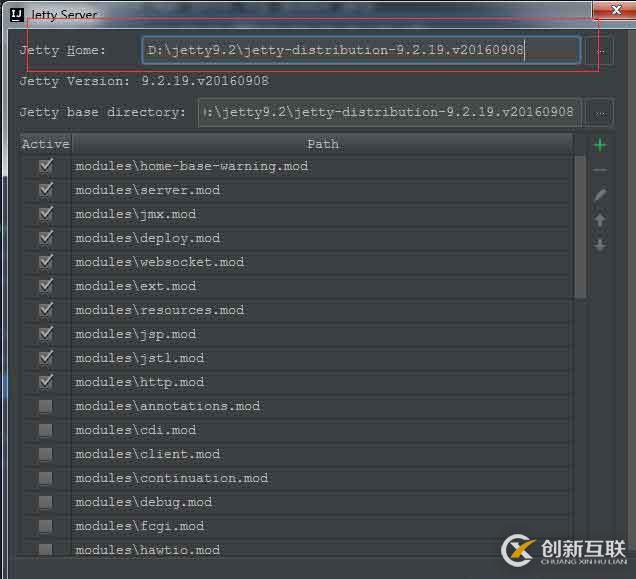Uncheck resources.mod module checkbox
This screenshot has height=579, width=636.
pyautogui.click(x=45, y=310)
